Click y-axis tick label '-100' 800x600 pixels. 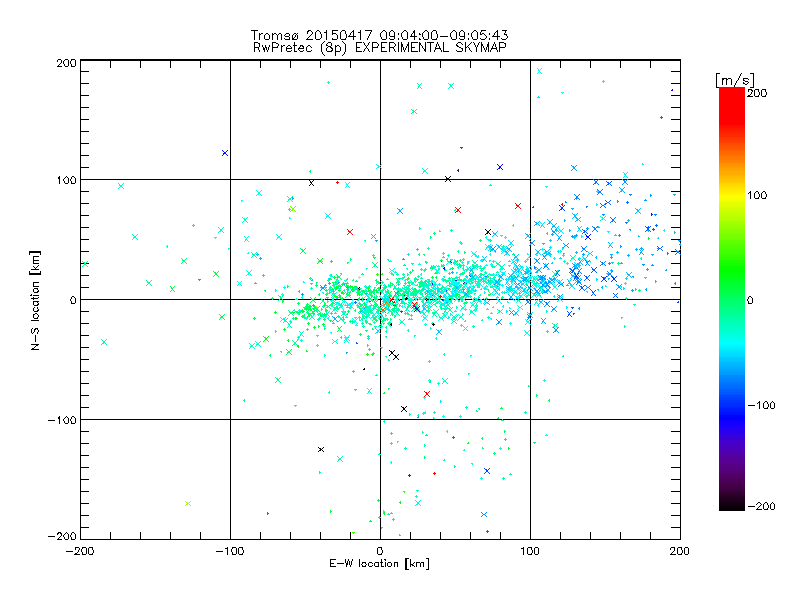[62, 420]
